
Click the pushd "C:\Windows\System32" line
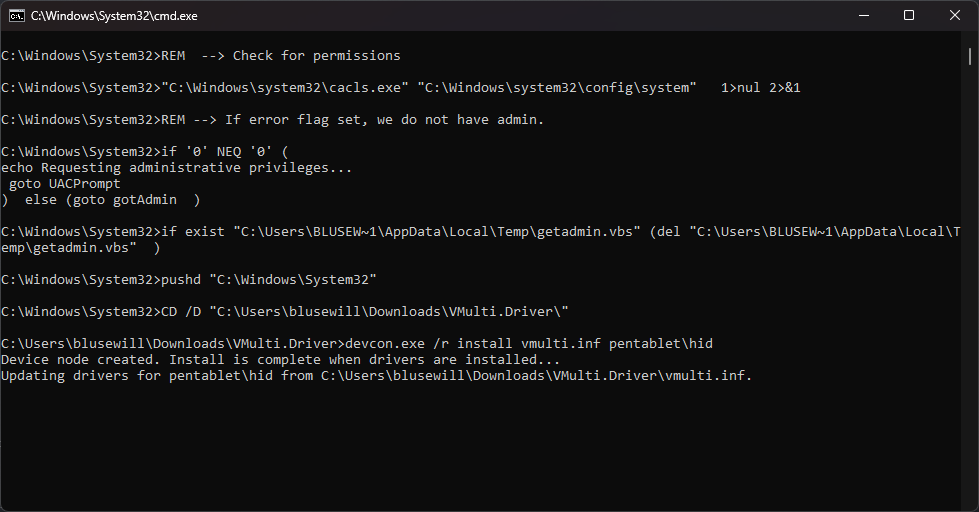268,280
